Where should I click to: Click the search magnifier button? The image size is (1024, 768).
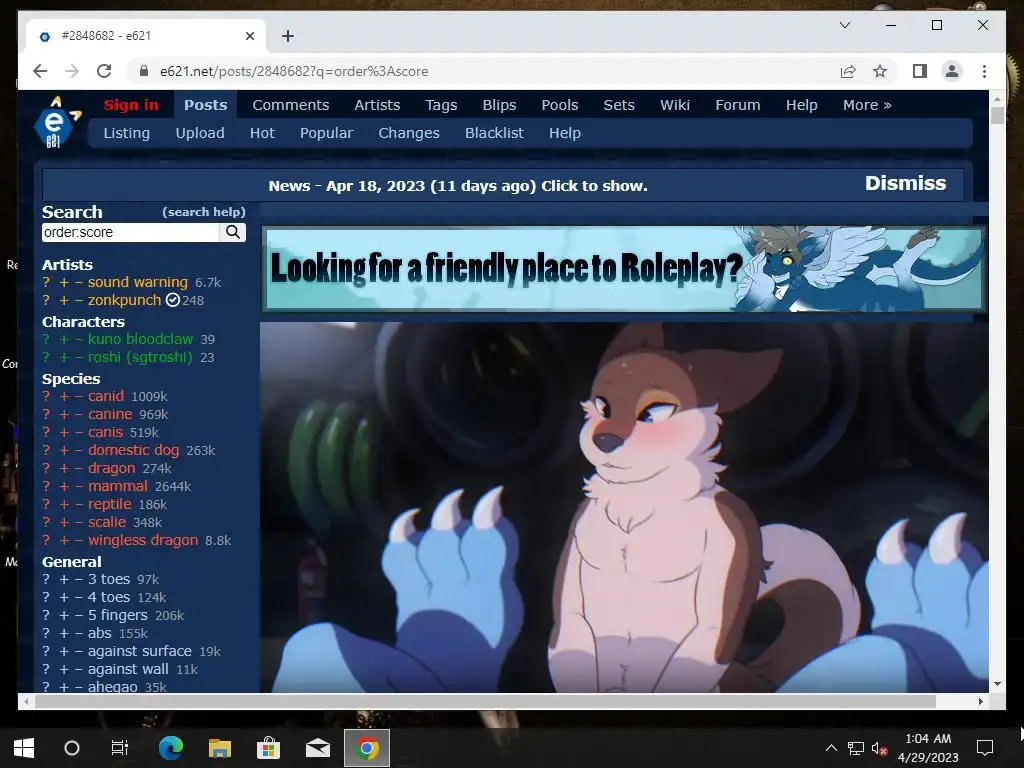point(233,232)
